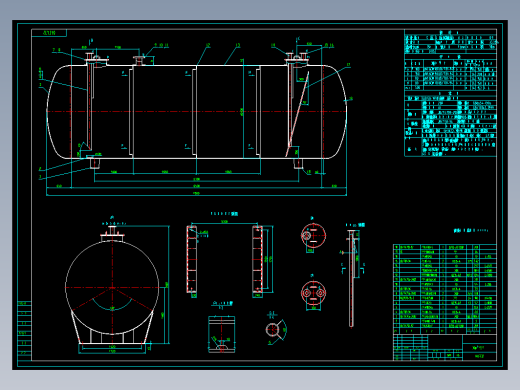Select the right top nozzle assembly on the tank

pyautogui.click(x=298, y=59)
